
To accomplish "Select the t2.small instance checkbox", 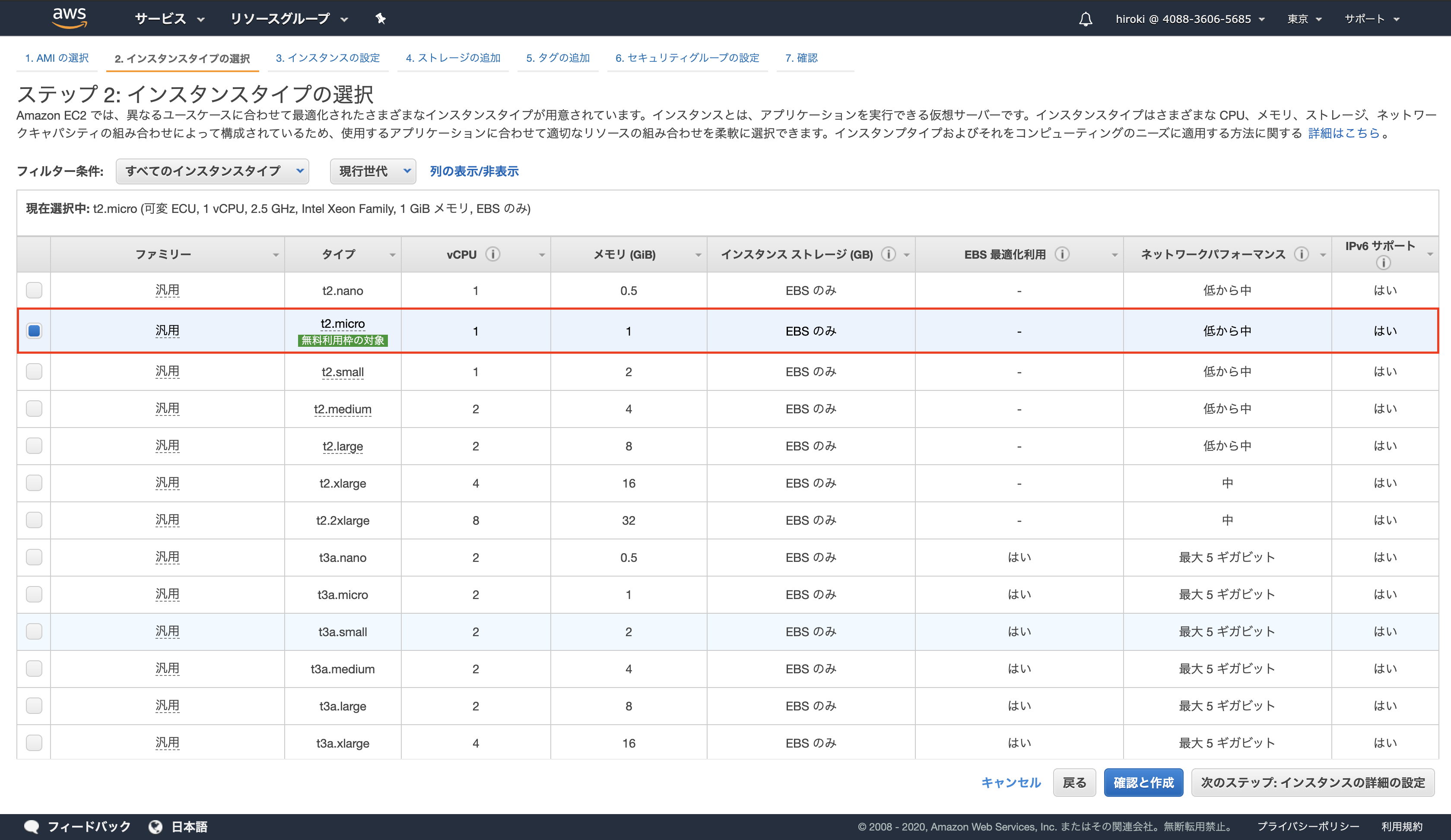I will pyautogui.click(x=34, y=371).
